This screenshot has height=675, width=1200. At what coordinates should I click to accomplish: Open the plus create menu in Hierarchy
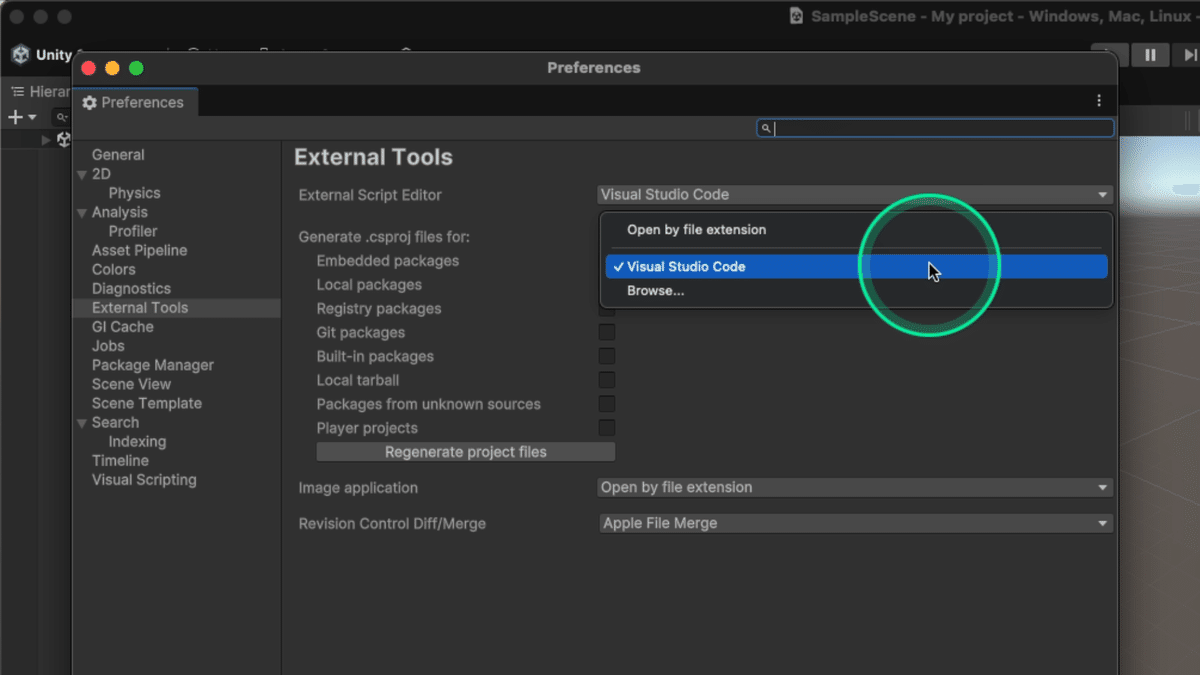[22, 117]
